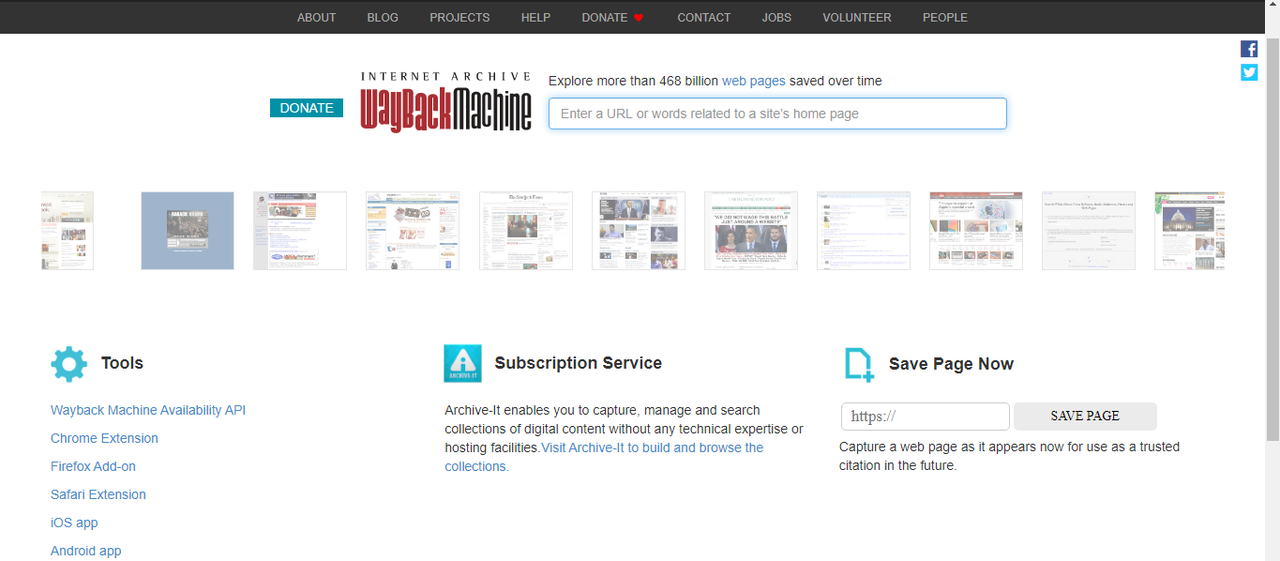Click the 'Save Page Now' heading
The width and height of the screenshot is (1280, 561).
(951, 364)
